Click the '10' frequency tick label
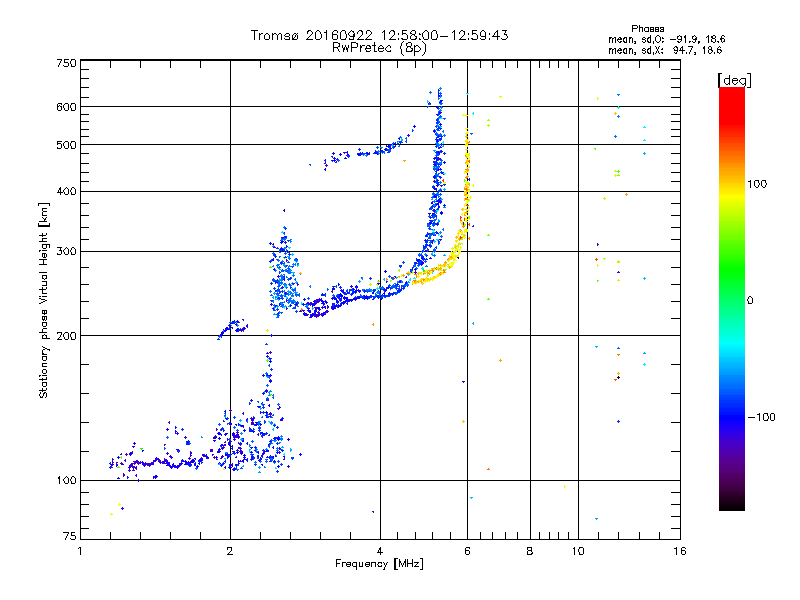Viewport: 800px width, 600px height. (578, 551)
